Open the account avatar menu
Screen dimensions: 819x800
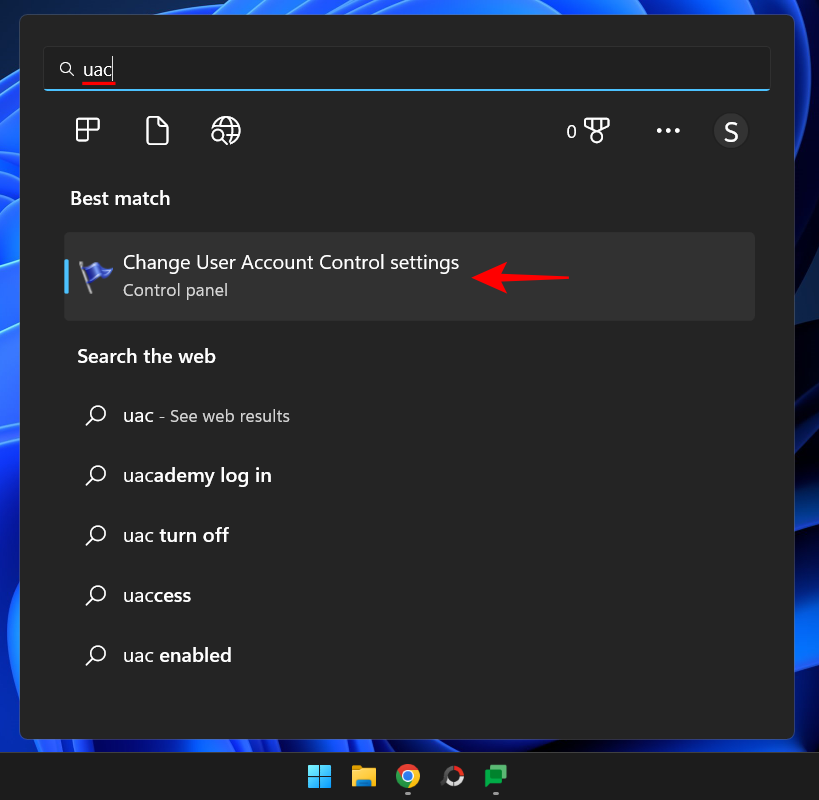(730, 130)
